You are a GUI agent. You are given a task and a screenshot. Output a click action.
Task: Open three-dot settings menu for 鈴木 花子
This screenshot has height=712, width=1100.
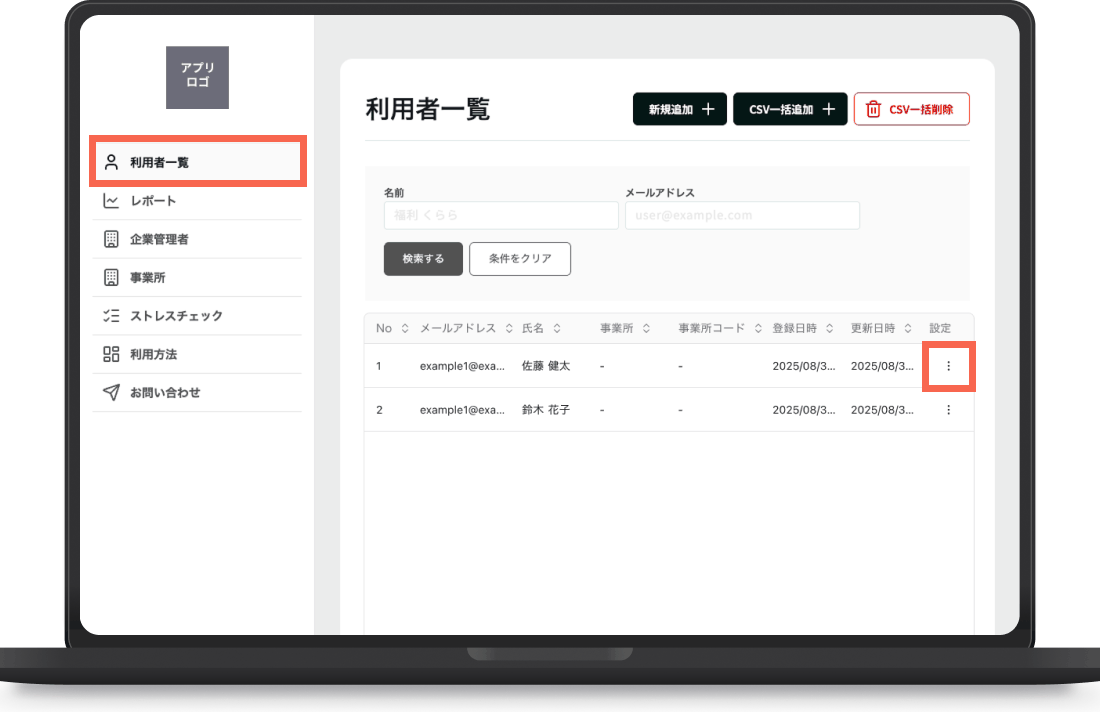[x=948, y=410]
